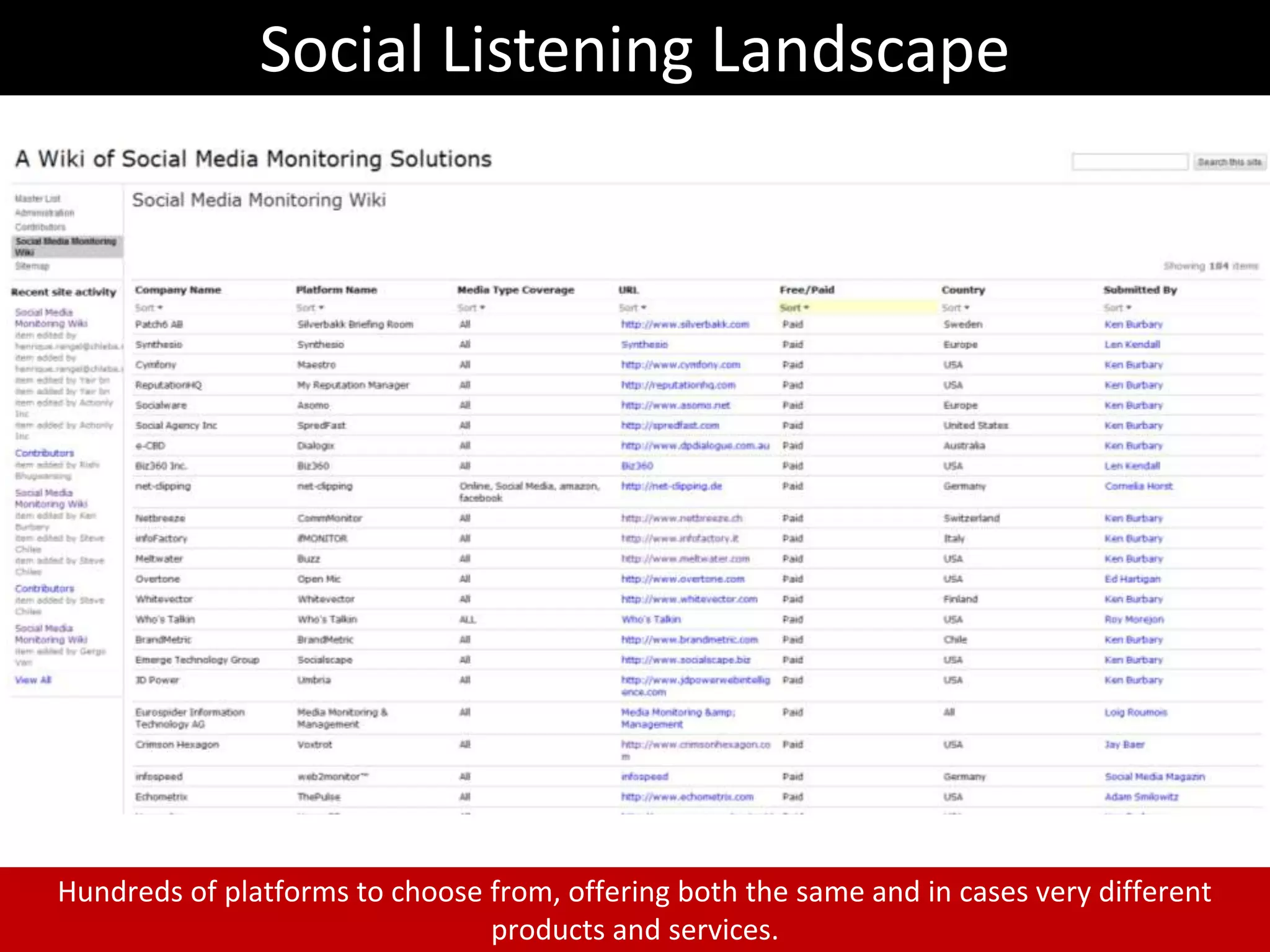Open the Sort dropdown under Company Name

(149, 307)
